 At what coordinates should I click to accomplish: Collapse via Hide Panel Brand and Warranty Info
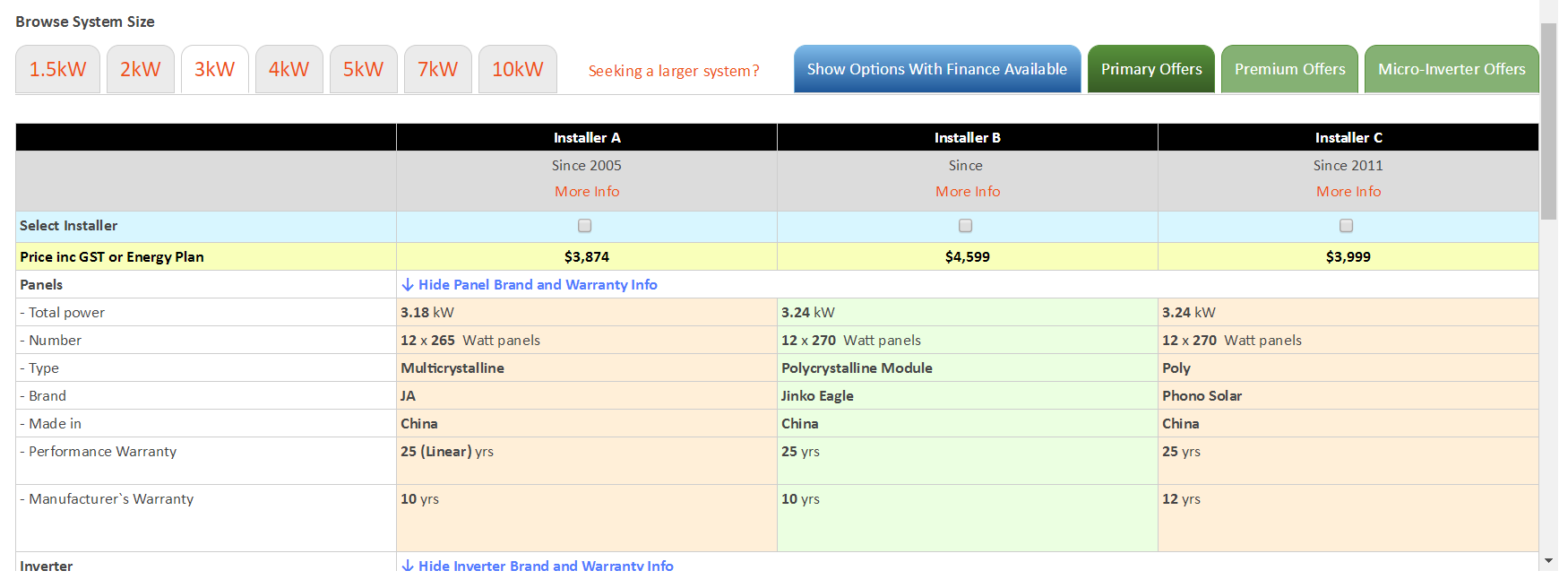click(538, 284)
